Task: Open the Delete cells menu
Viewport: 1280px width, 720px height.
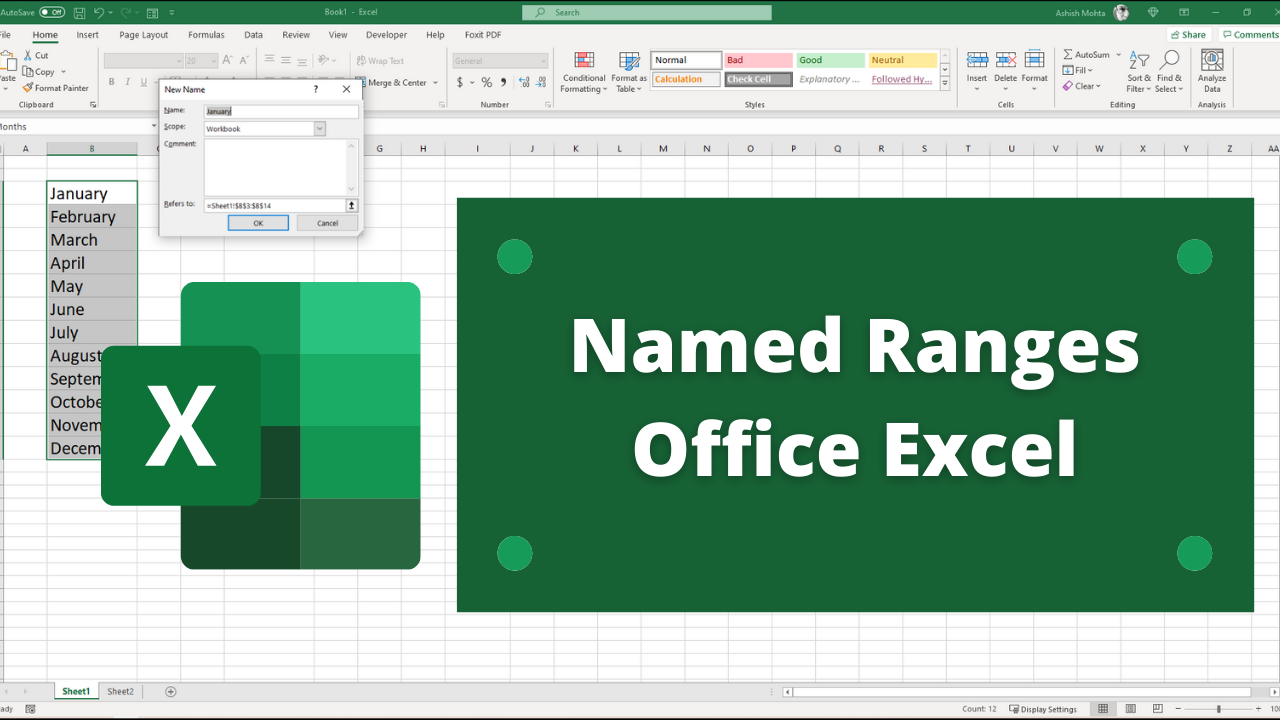Action: click(x=1005, y=71)
